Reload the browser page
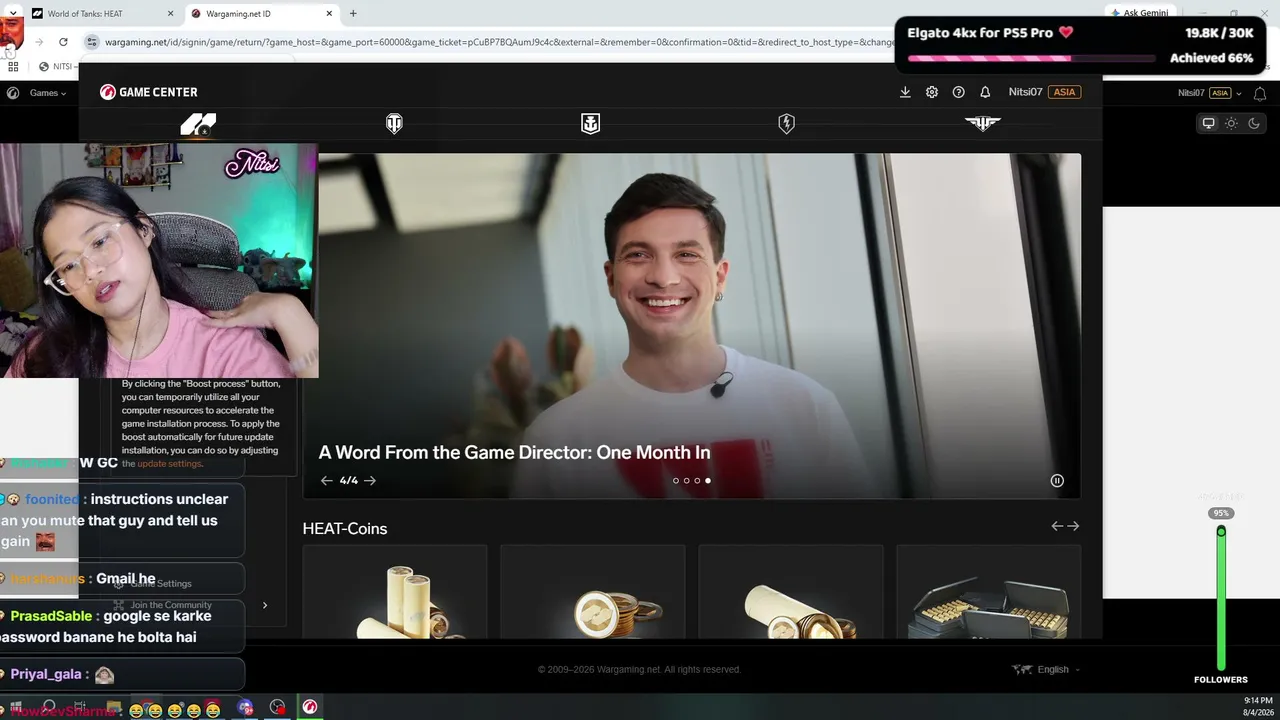Screen dimensions: 1280x720 coord(63,42)
